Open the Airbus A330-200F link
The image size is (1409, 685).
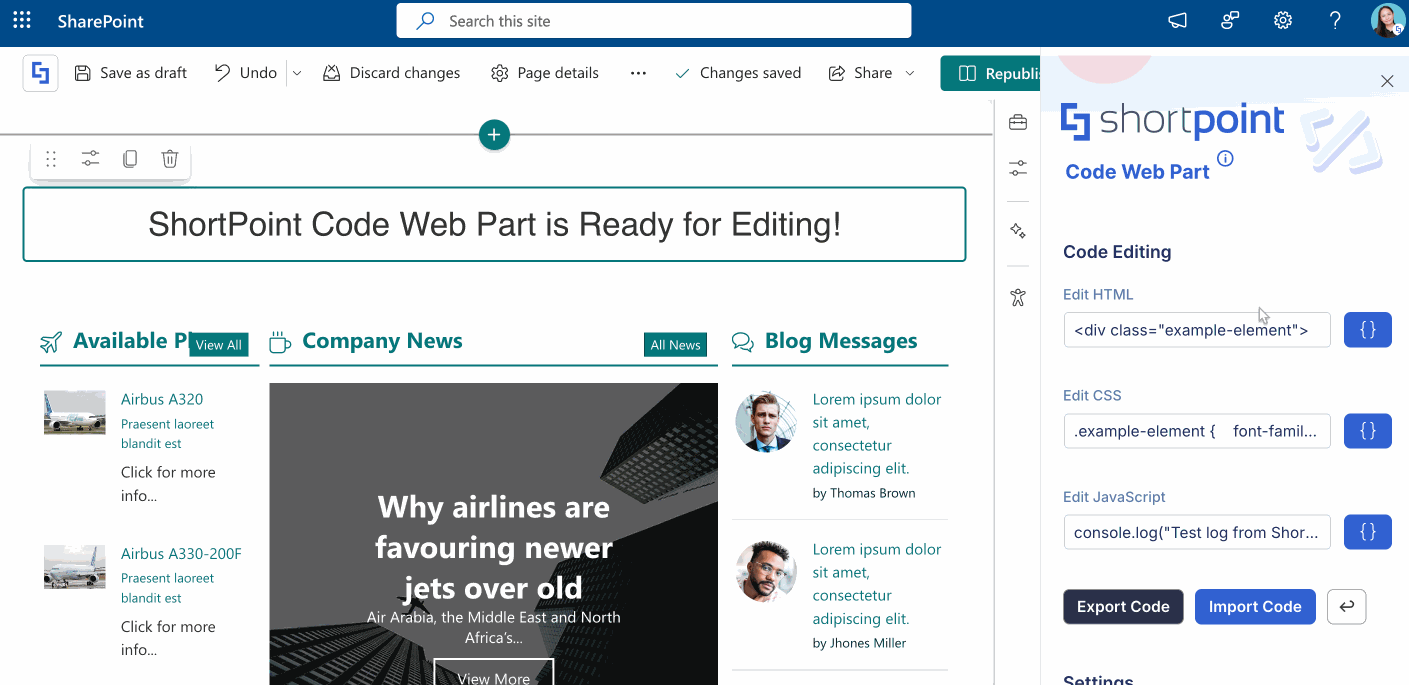[181, 553]
